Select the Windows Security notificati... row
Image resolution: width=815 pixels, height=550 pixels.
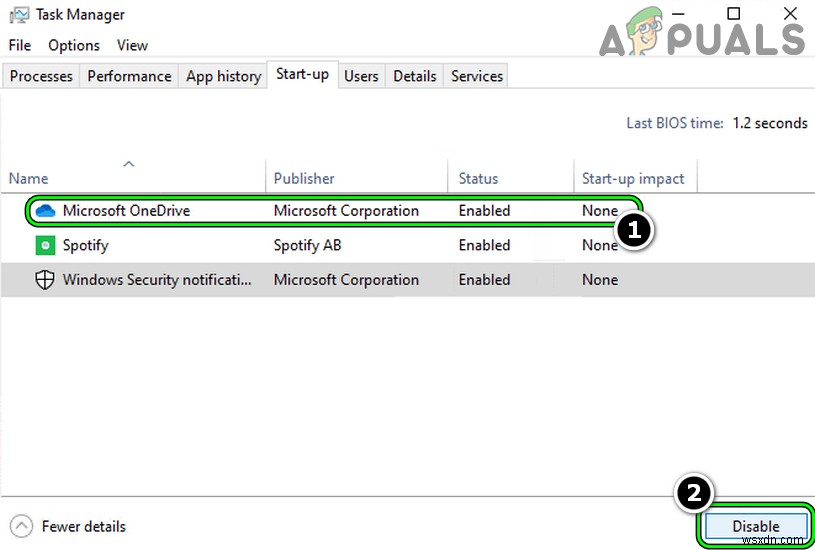(x=408, y=280)
